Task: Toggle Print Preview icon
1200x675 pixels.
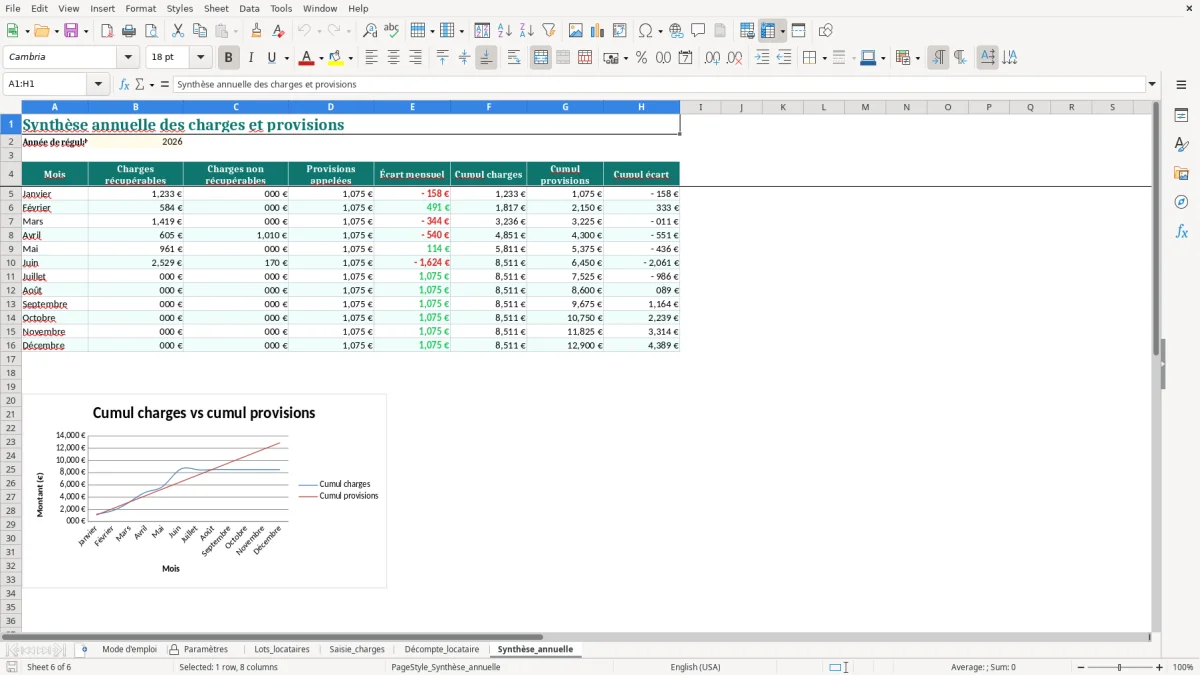Action: [151, 31]
